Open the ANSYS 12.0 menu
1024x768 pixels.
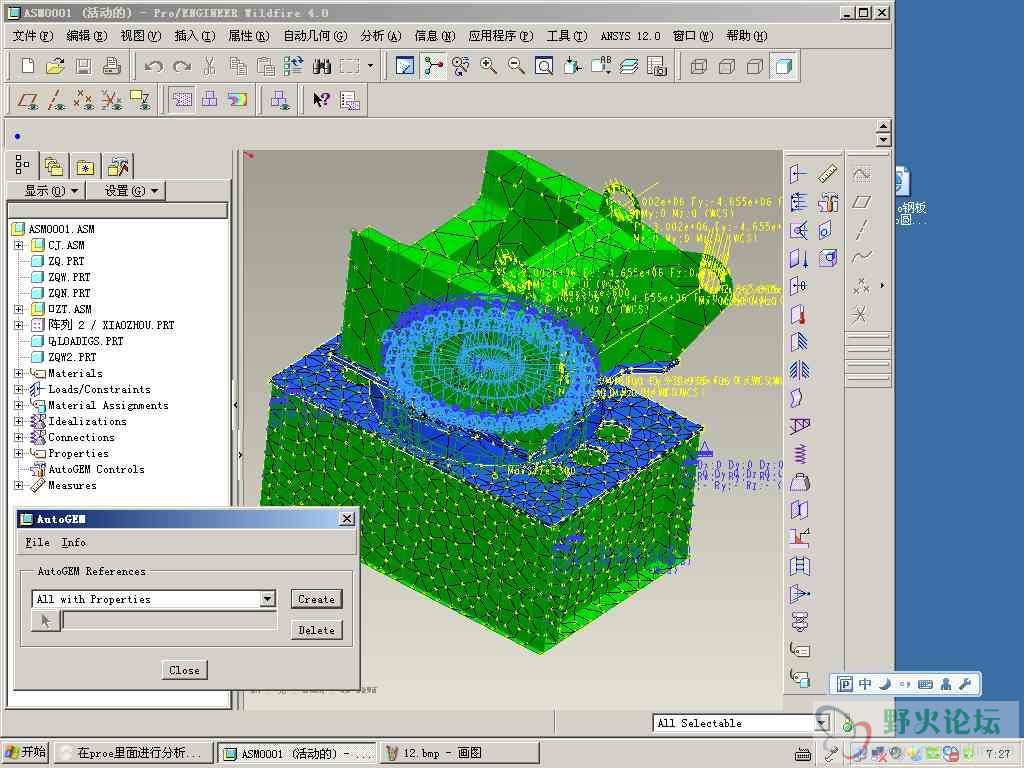tap(630, 36)
